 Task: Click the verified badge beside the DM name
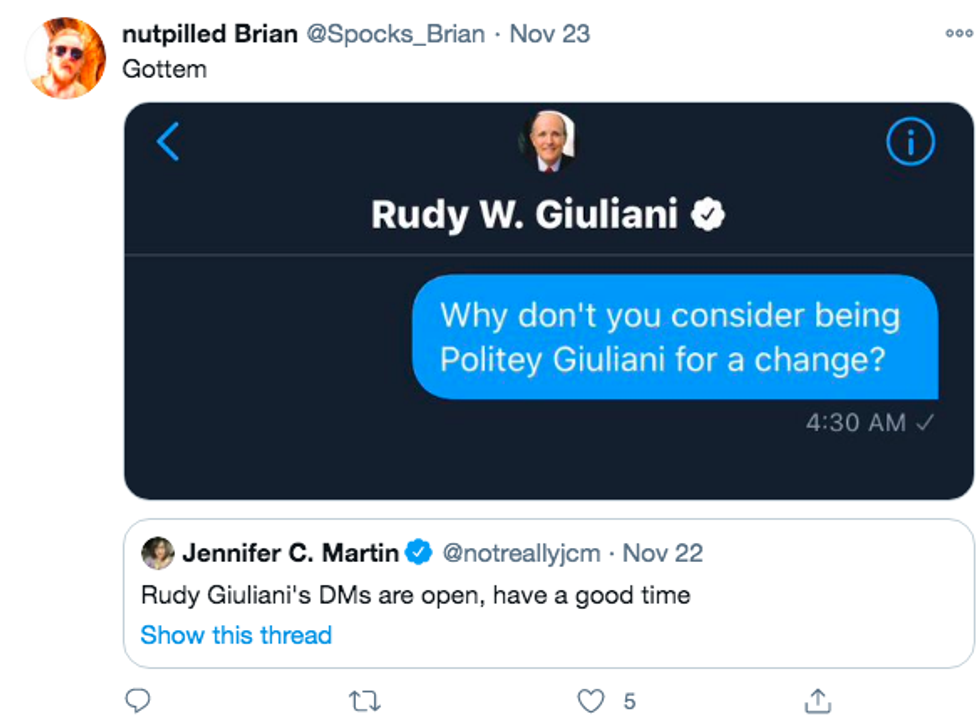[708, 214]
